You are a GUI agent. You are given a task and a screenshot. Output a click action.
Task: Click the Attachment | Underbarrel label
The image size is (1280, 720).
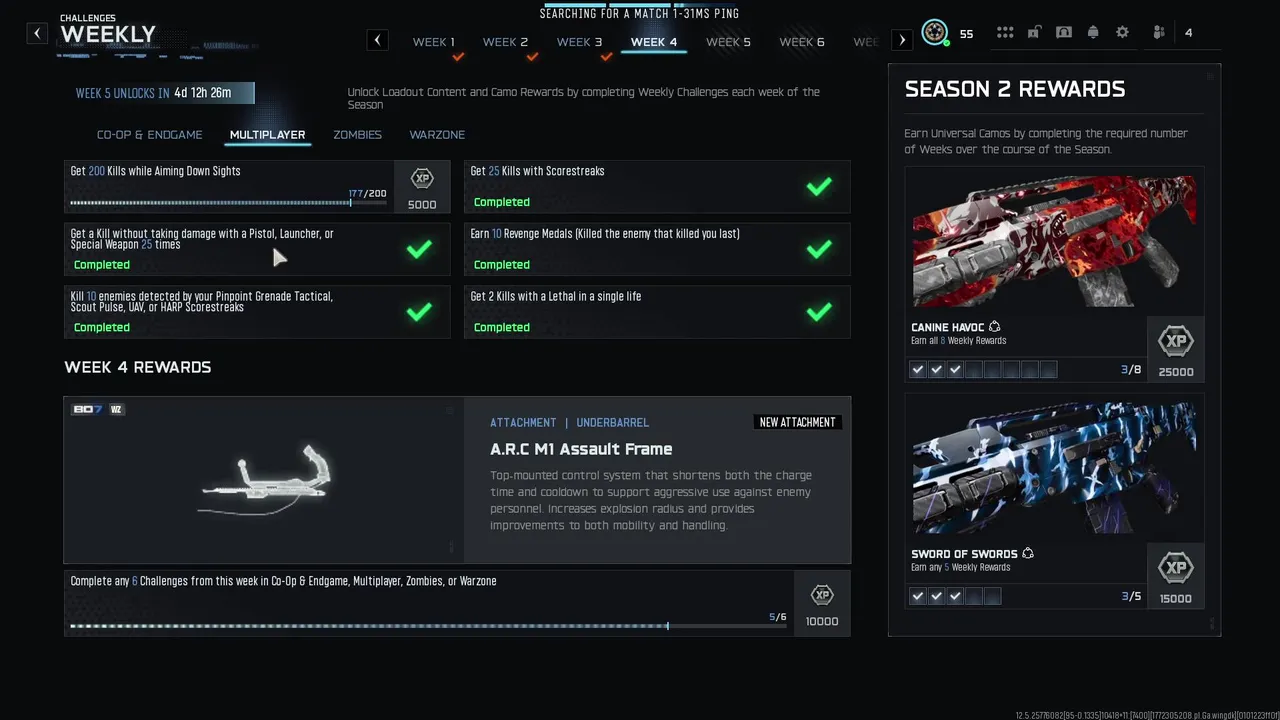569,423
